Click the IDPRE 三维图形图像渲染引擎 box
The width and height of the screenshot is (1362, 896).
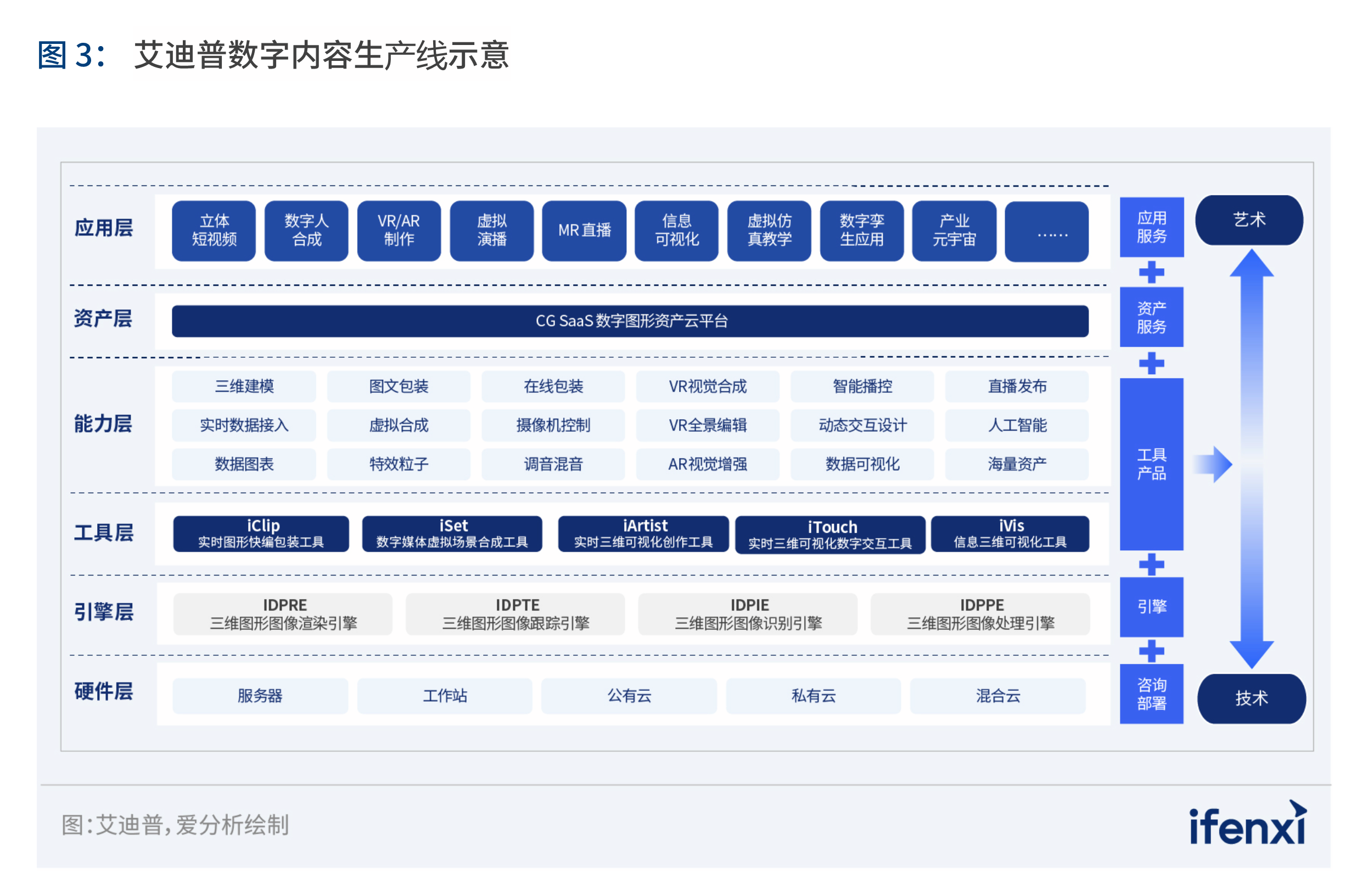[283, 614]
